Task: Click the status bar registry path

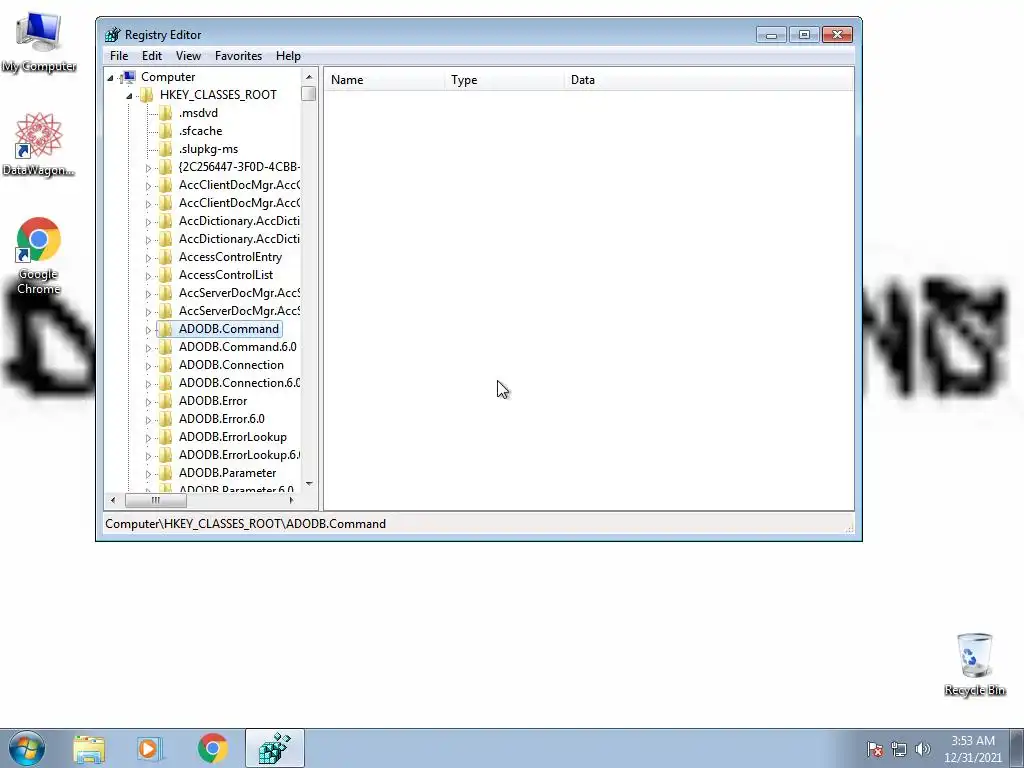Action: click(x=246, y=524)
